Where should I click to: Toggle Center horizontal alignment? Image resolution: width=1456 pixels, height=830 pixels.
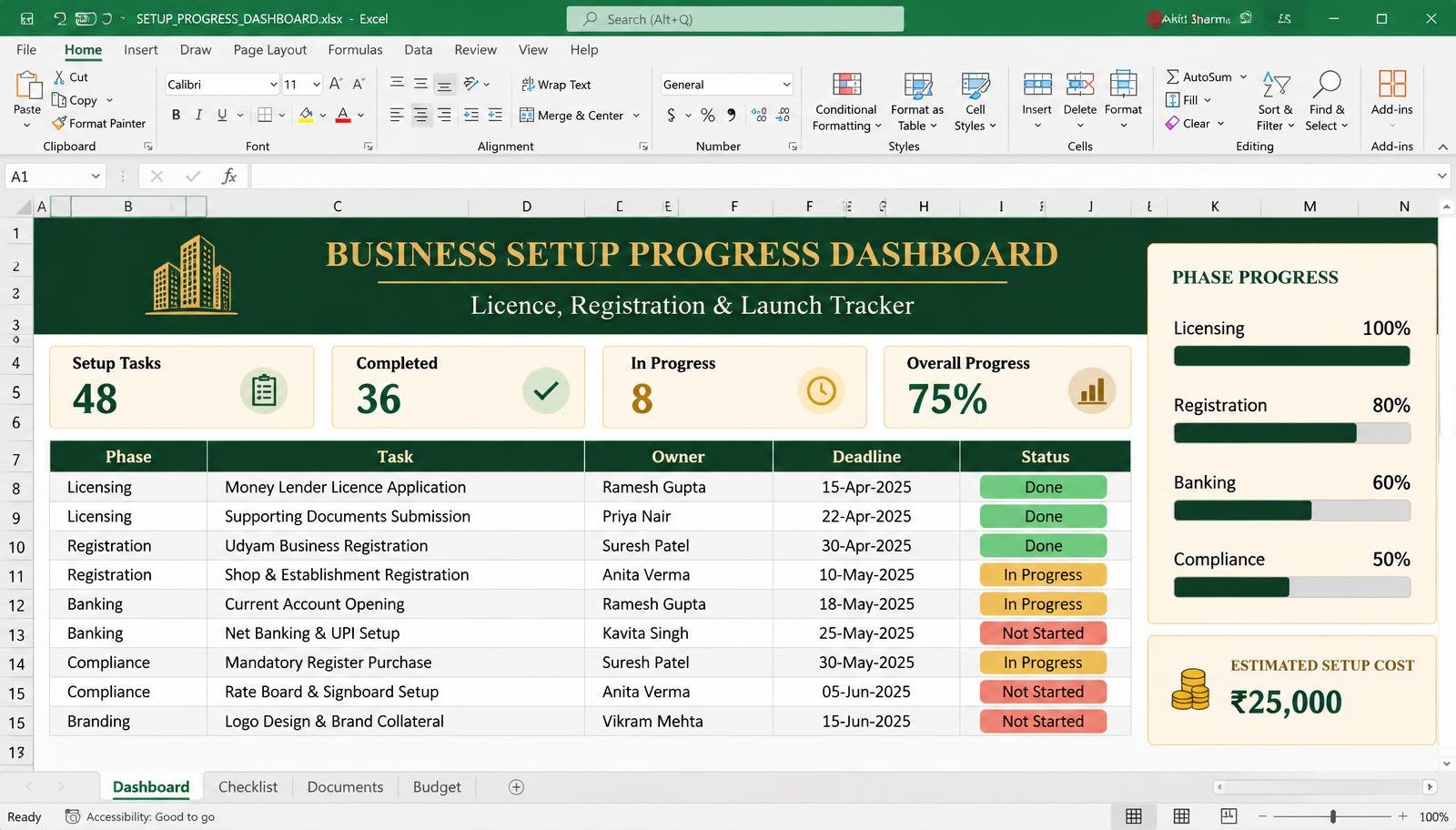pyautogui.click(x=420, y=115)
